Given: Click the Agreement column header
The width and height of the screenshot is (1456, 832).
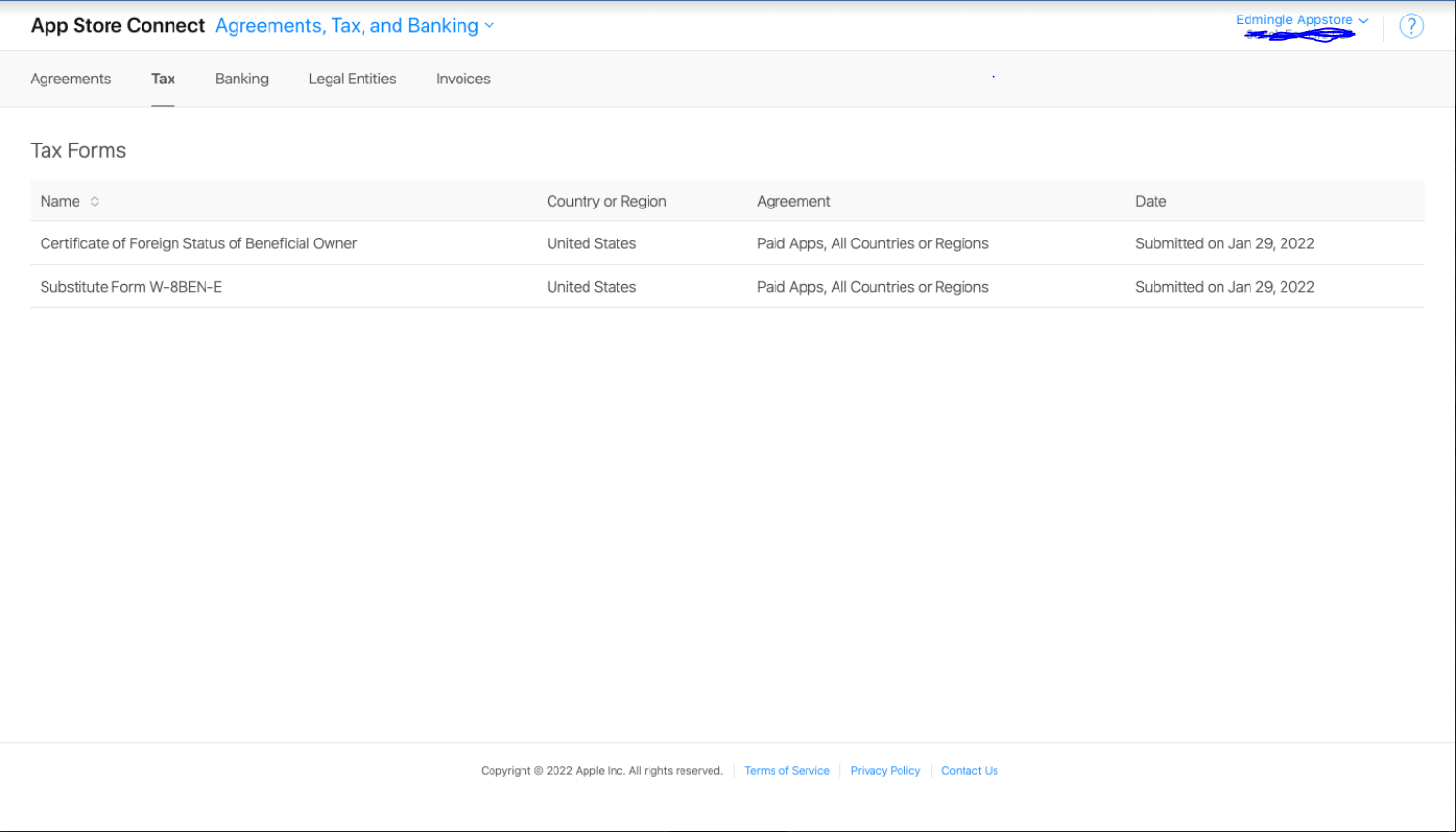Looking at the screenshot, I should click(793, 202).
